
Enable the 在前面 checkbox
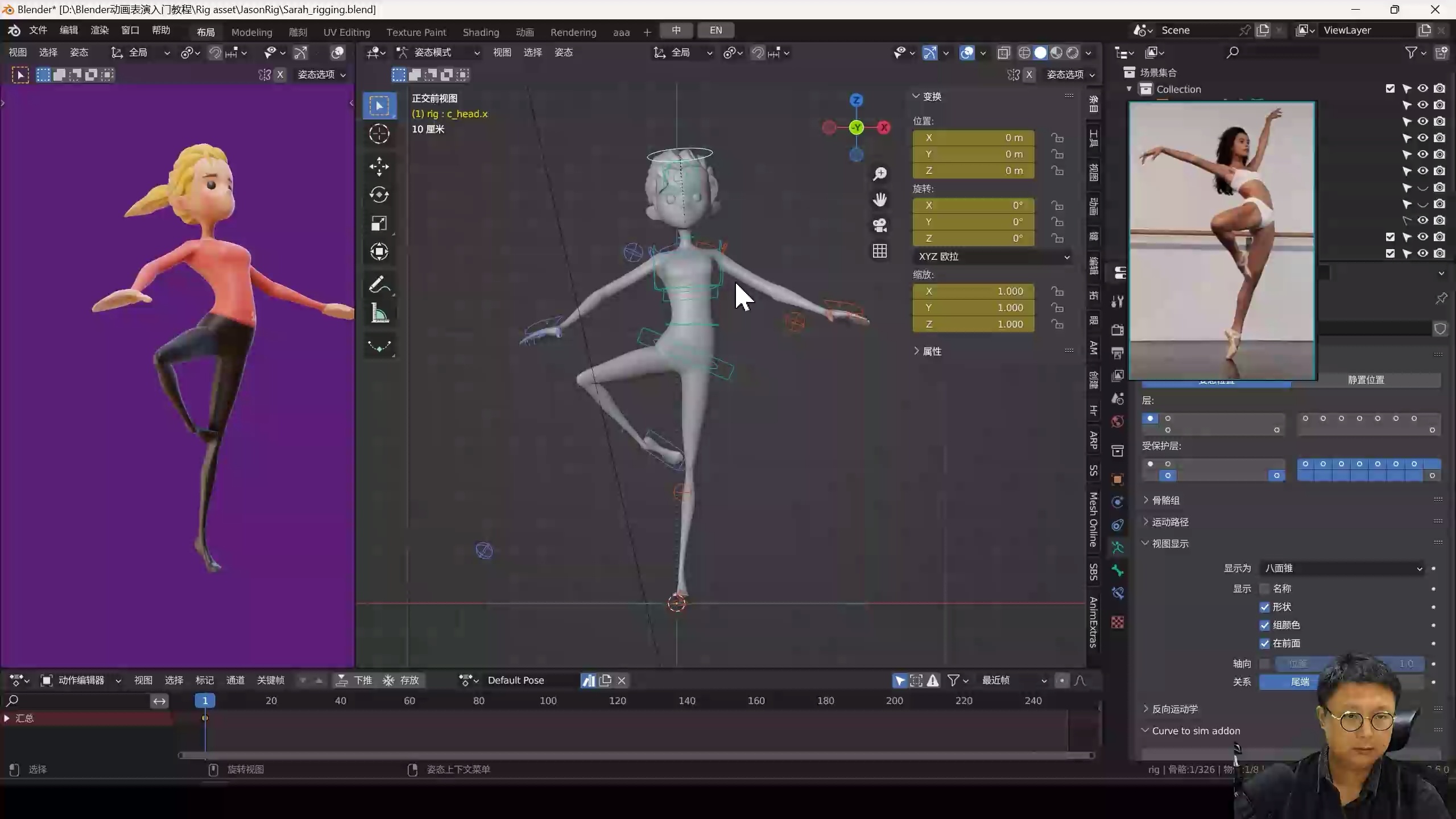1264,643
